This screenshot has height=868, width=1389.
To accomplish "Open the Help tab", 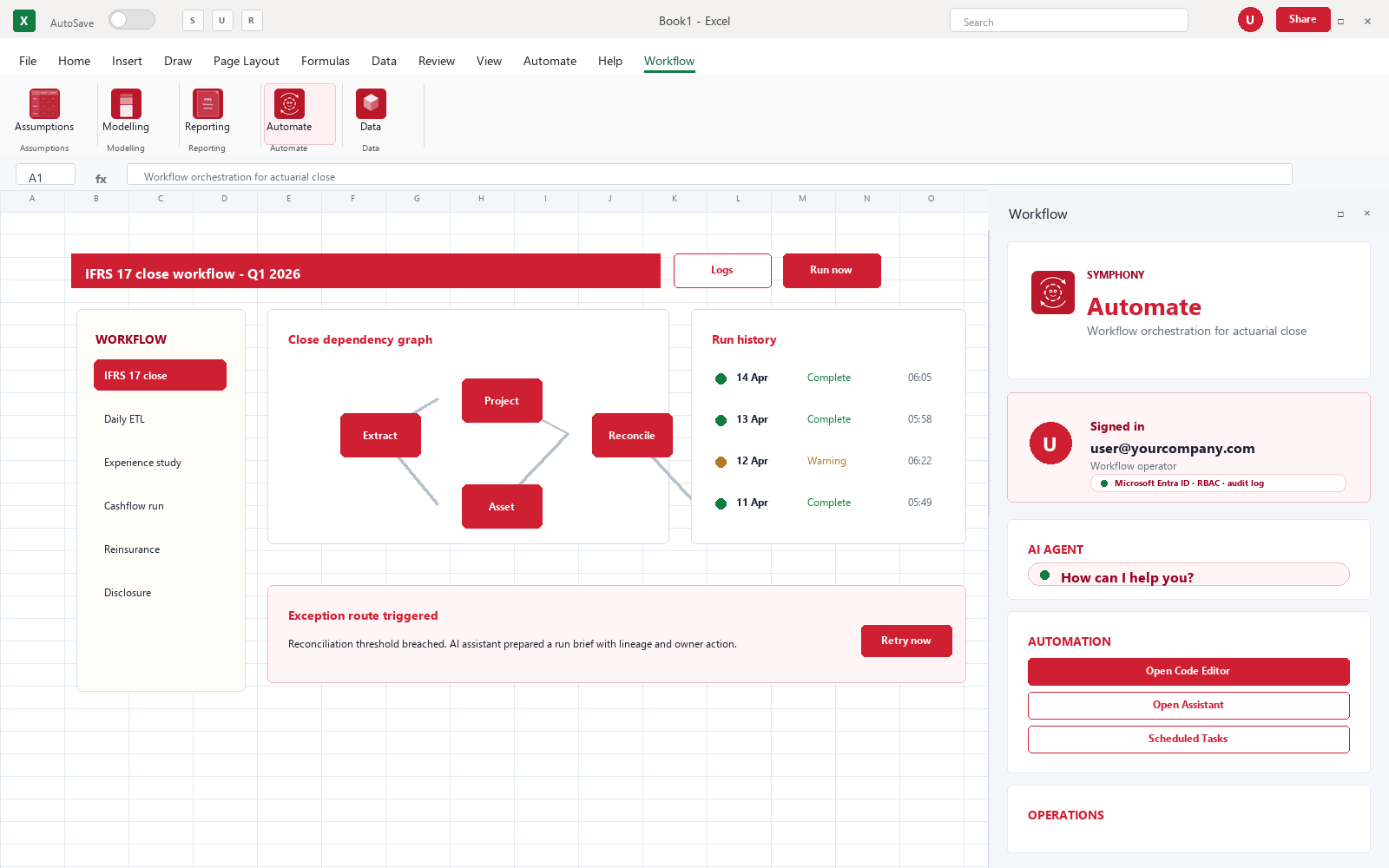I will point(610,61).
